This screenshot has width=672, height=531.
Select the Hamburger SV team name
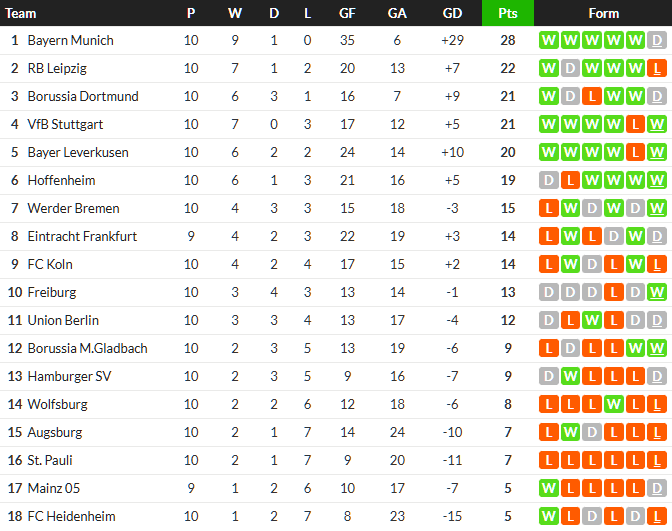pos(69,376)
